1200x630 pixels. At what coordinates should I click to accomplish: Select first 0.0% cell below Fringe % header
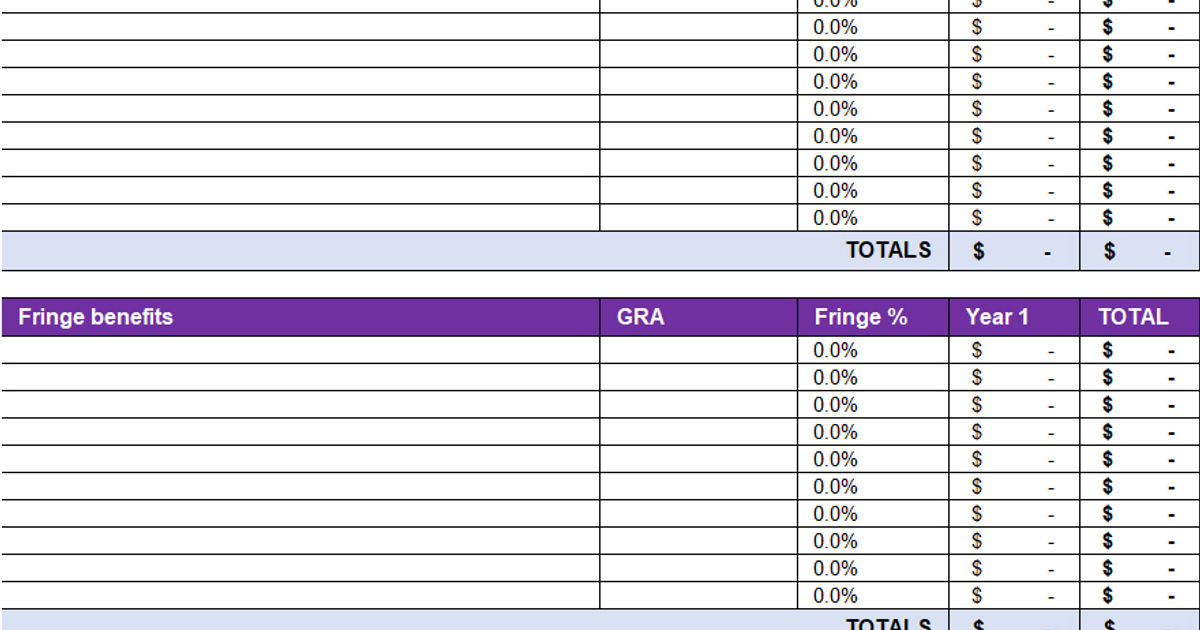[873, 350]
